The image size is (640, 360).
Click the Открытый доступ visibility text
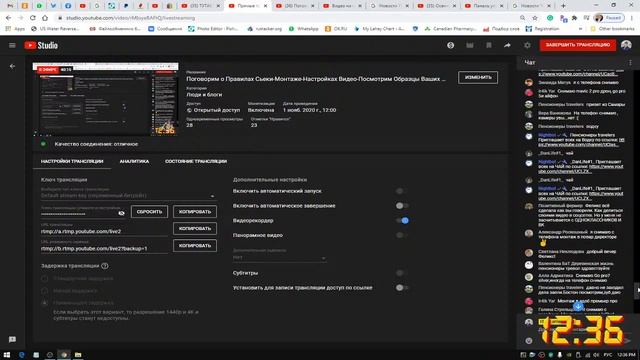(x=217, y=110)
